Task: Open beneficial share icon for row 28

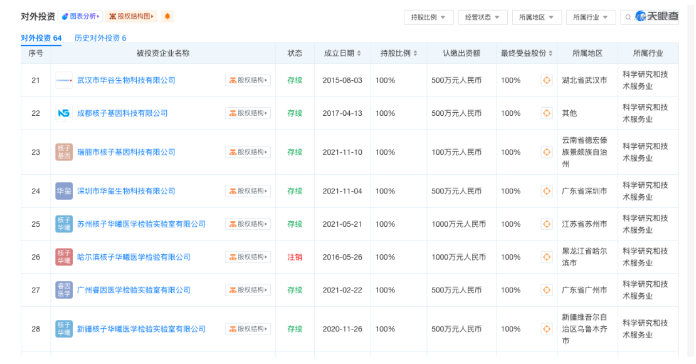Action: point(546,329)
